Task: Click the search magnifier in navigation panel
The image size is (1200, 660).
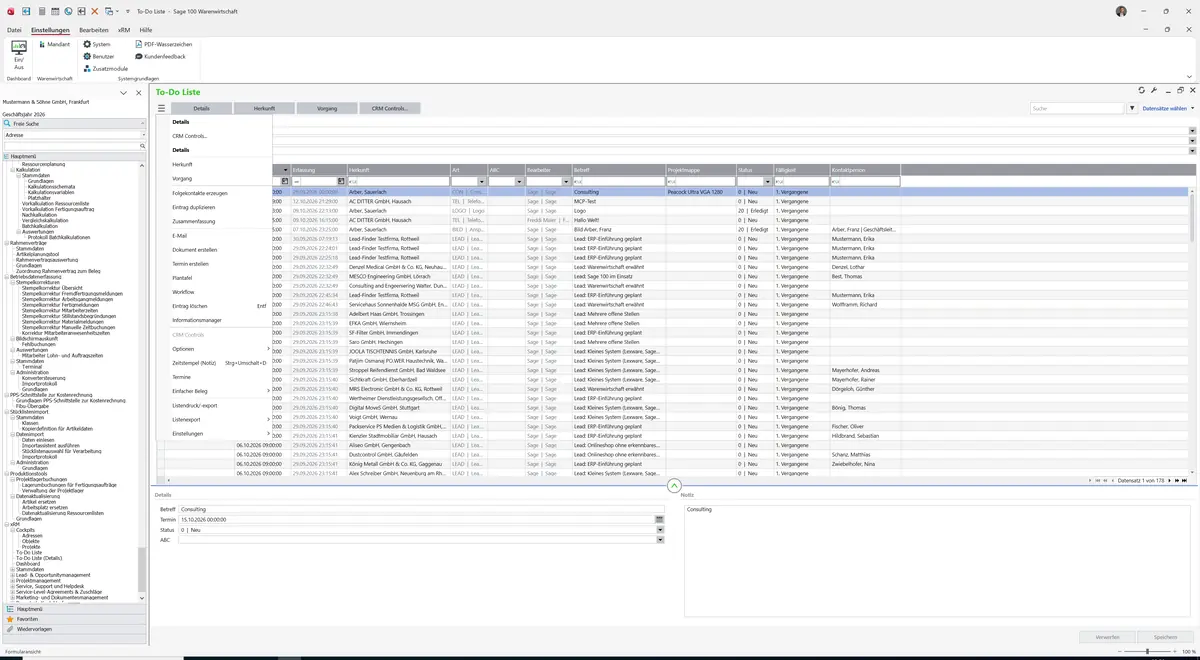Action: pos(142,146)
